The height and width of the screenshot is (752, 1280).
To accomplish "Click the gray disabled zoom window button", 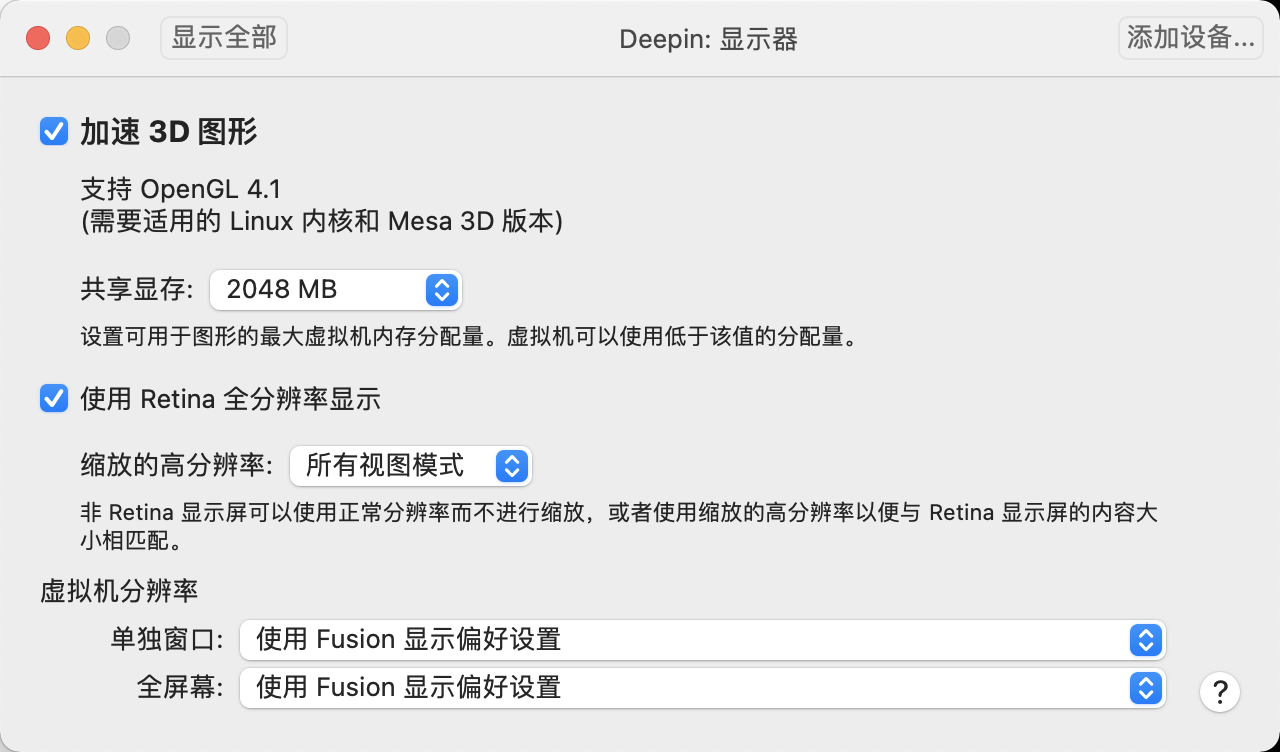I will point(118,39).
